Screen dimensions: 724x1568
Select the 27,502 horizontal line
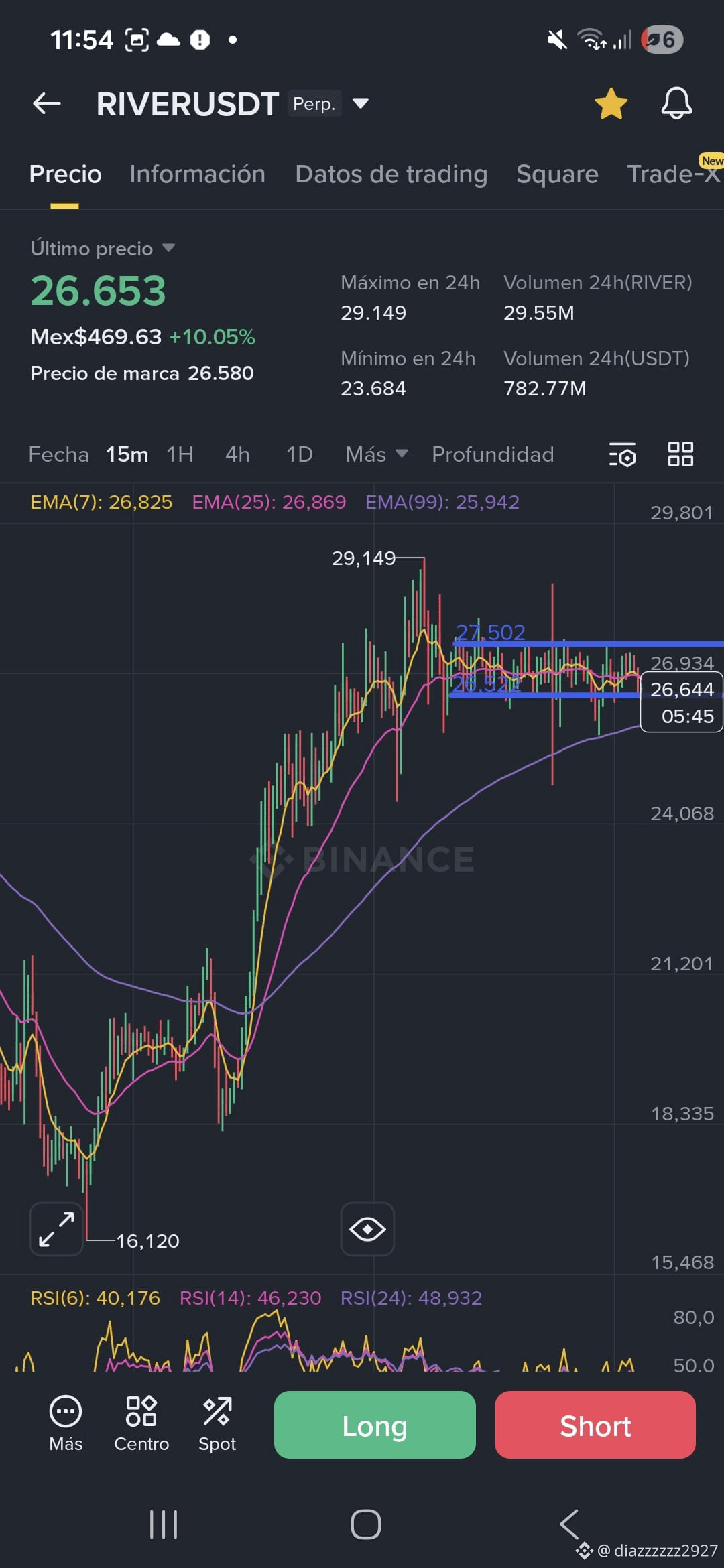point(589,643)
